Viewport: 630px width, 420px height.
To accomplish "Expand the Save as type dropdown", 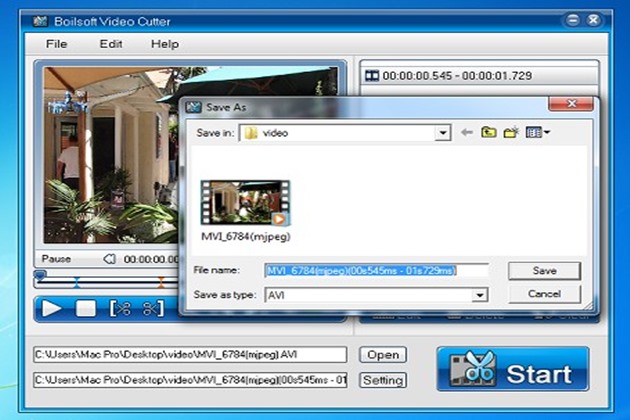I will point(480,295).
